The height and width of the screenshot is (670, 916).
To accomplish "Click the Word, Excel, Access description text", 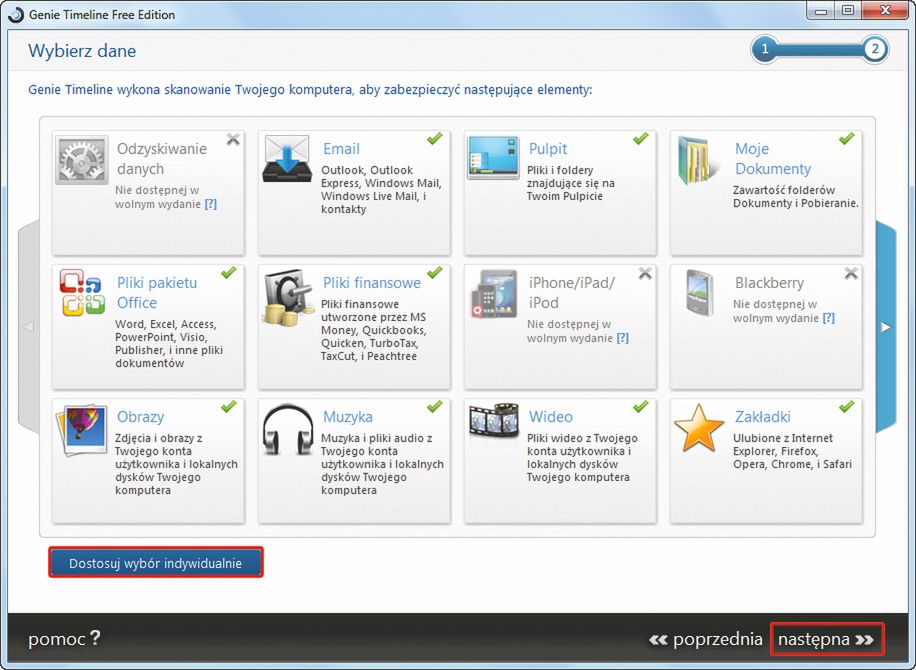I will 169,343.
